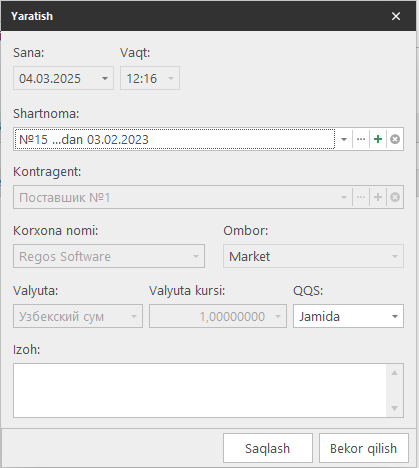Click the Izoh scrollbar up arrow
This screenshot has height=468, width=419.
tap(394, 373)
